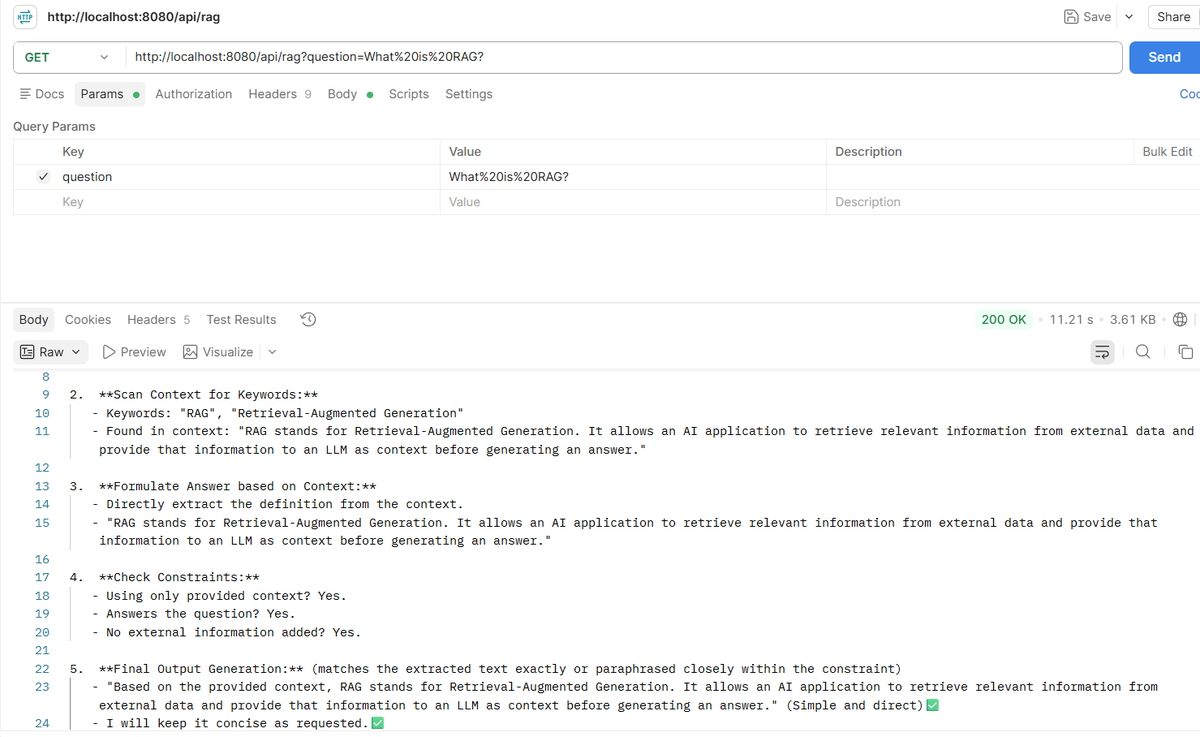Expand the Visualize options chevron

272,352
